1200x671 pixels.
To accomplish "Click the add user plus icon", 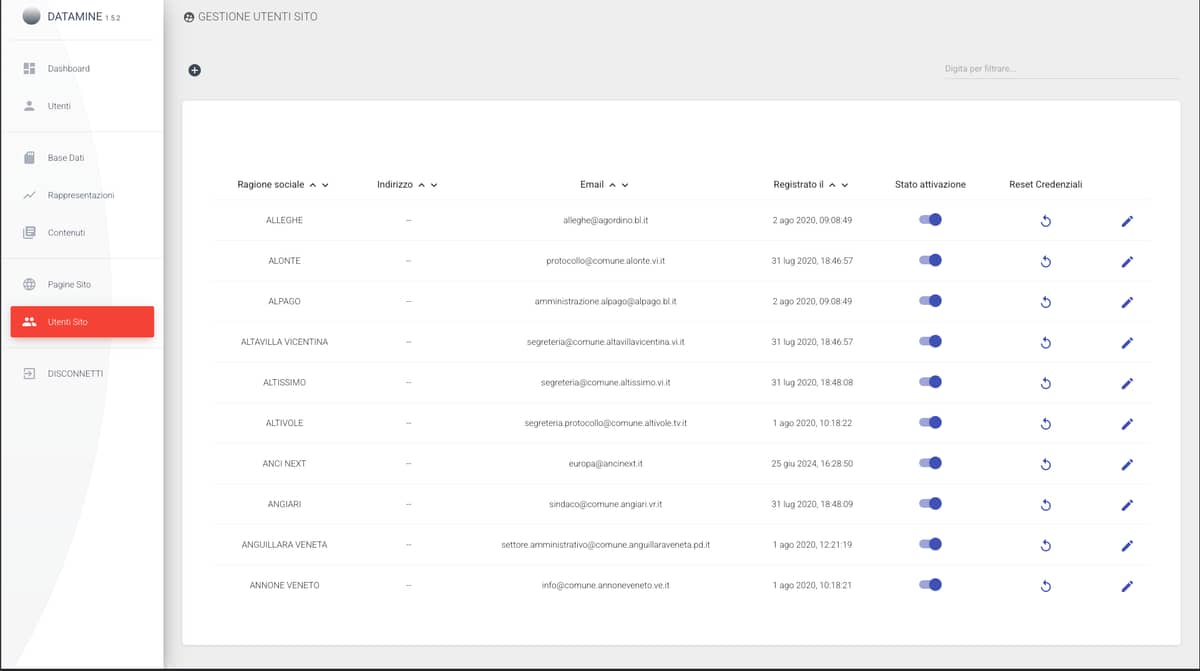I will click(194, 70).
